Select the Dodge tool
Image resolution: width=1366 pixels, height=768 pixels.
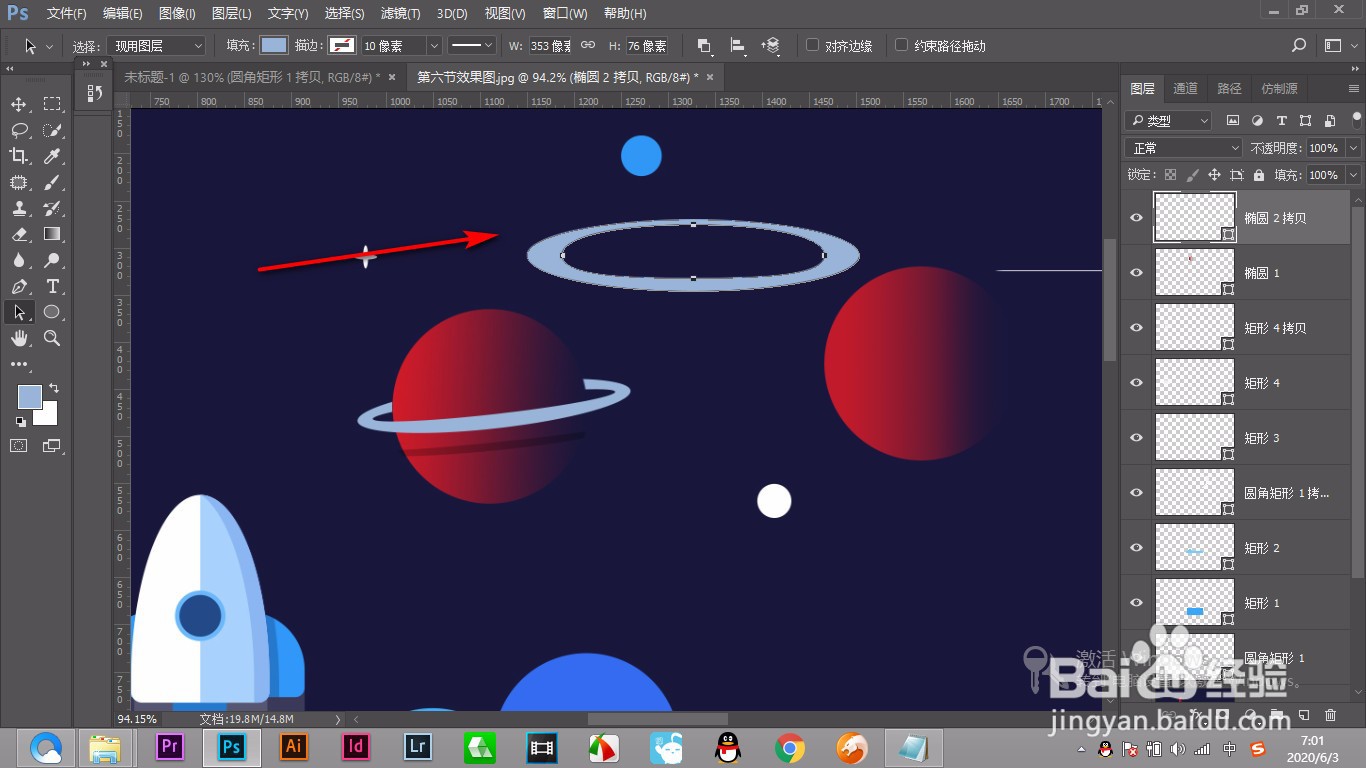point(52,260)
